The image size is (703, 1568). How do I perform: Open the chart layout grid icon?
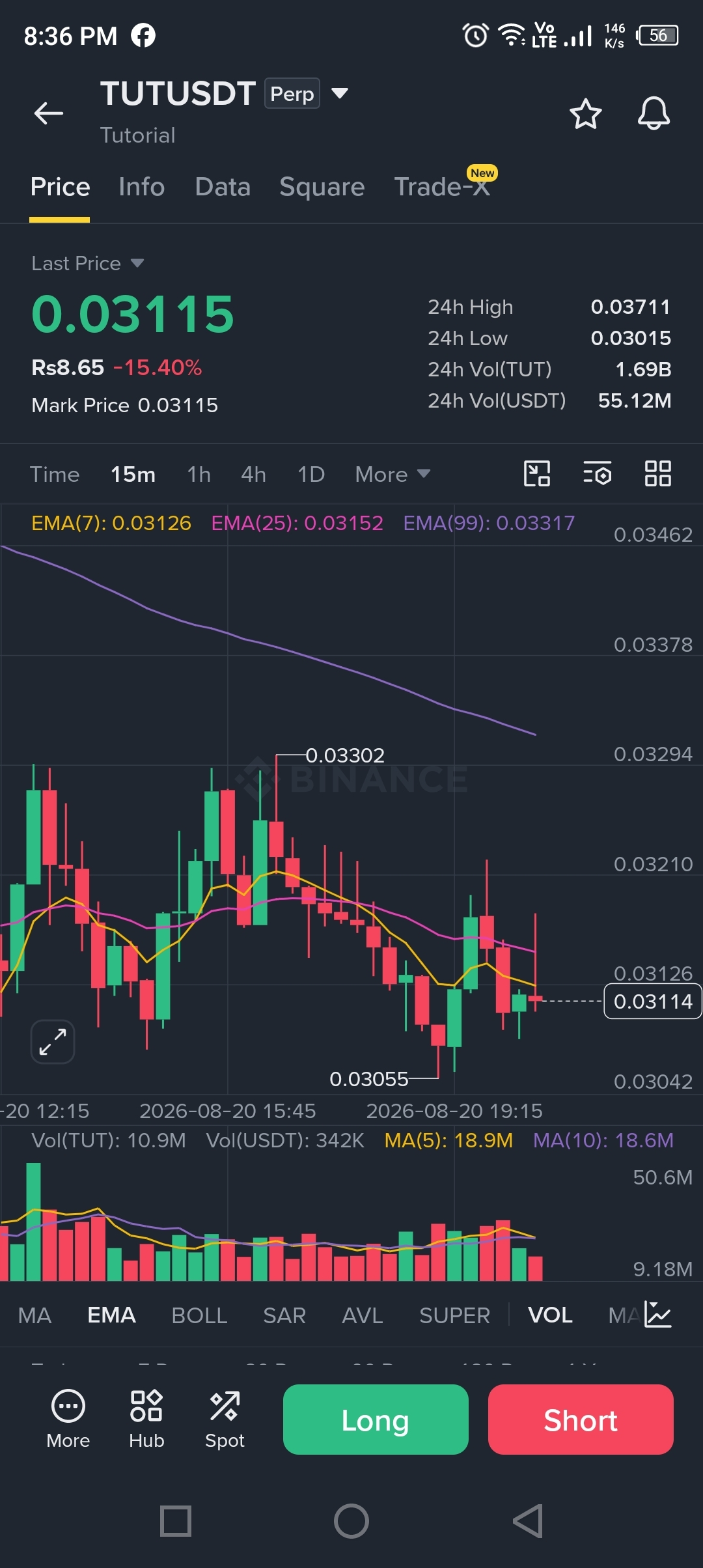657,473
